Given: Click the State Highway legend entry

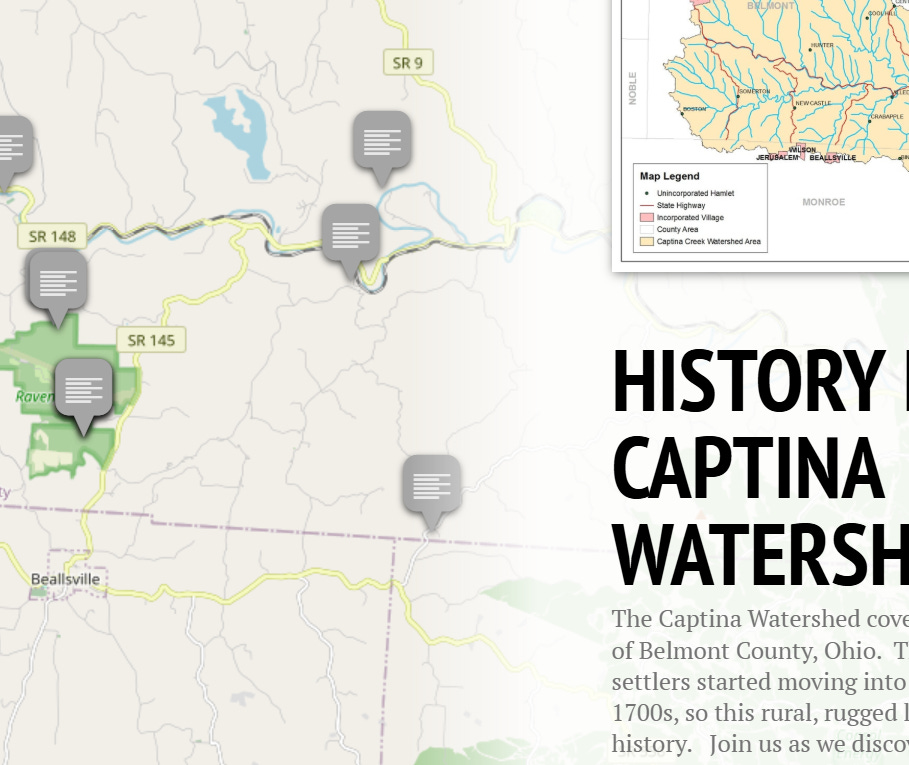Looking at the screenshot, I should [681, 206].
